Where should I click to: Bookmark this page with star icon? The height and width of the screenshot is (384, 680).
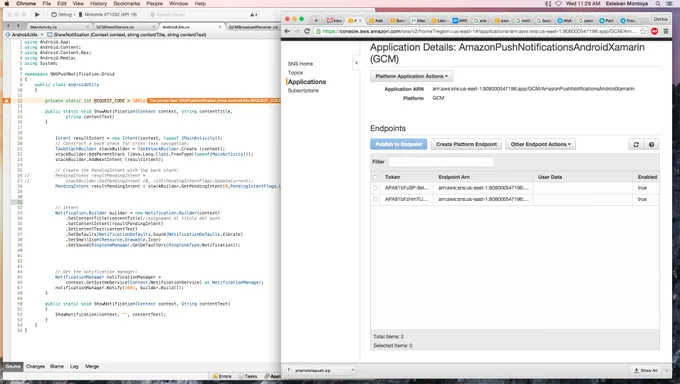643,31
